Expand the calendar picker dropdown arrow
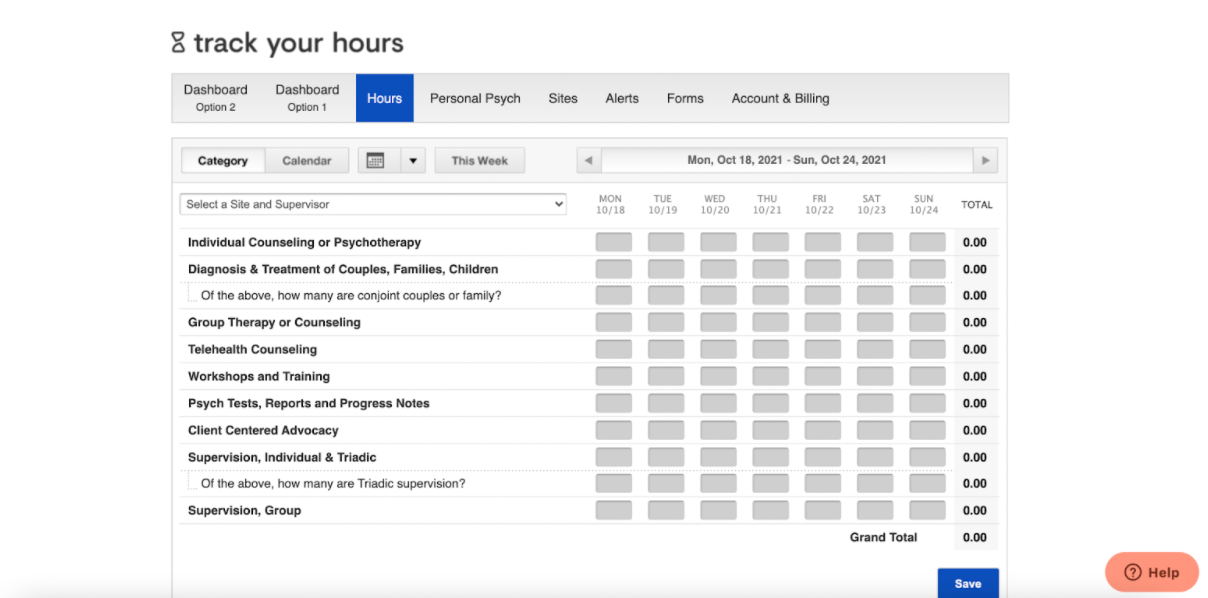This screenshot has height=598, width=1208. click(413, 160)
